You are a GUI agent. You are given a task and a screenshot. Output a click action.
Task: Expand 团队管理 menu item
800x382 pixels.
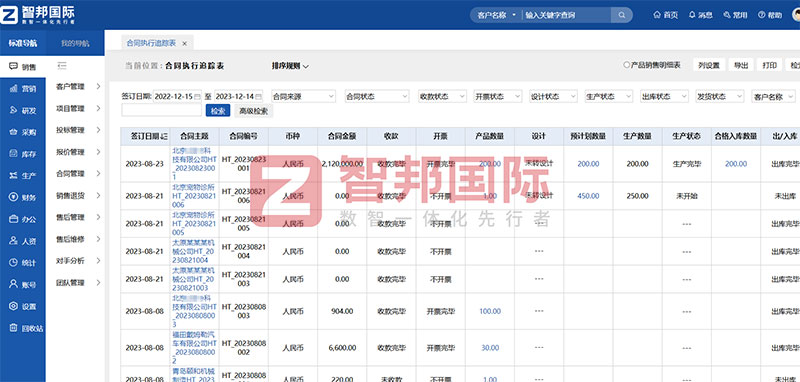point(78,283)
